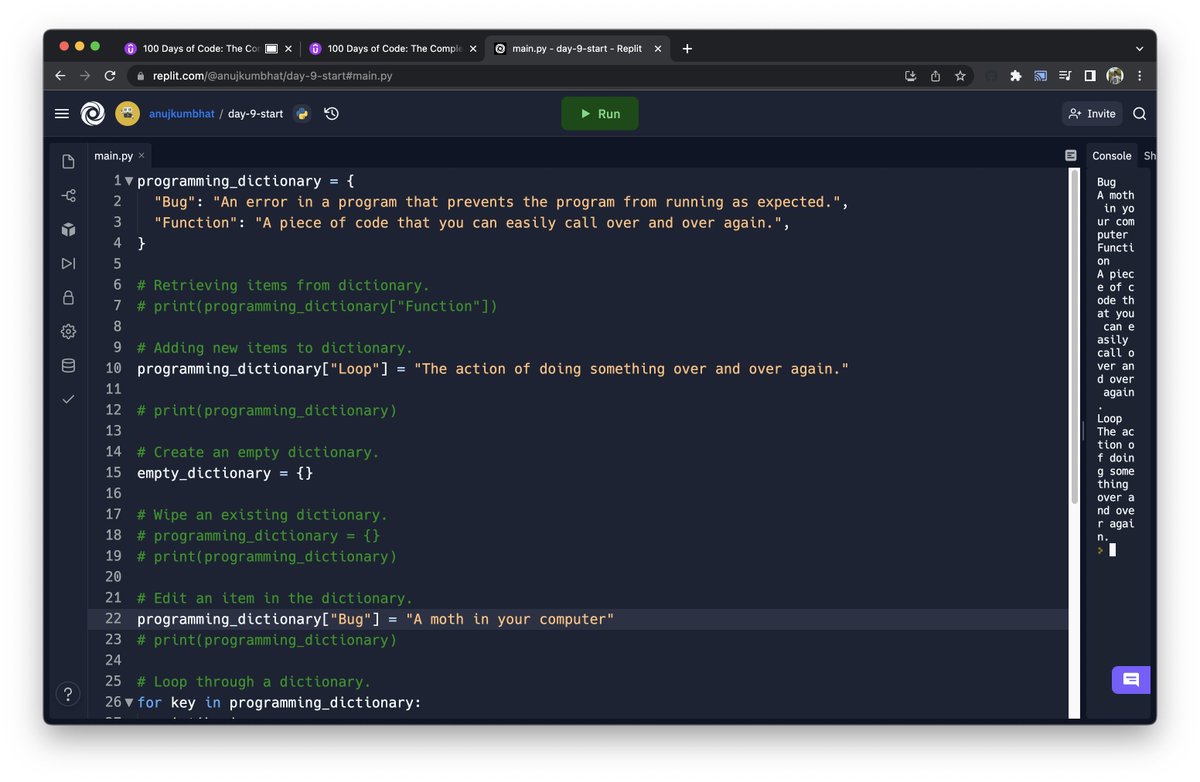Click the search magnifier icon in header
The height and width of the screenshot is (782, 1200).
tap(1139, 114)
